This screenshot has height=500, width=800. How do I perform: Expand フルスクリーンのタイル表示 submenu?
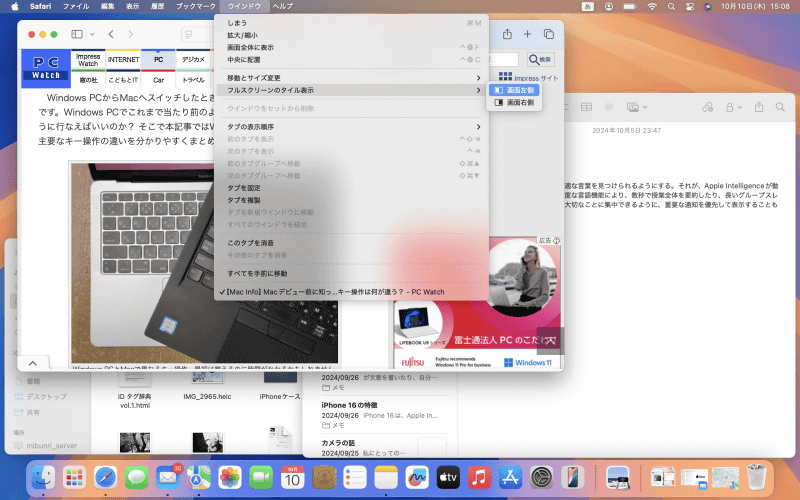pos(351,90)
